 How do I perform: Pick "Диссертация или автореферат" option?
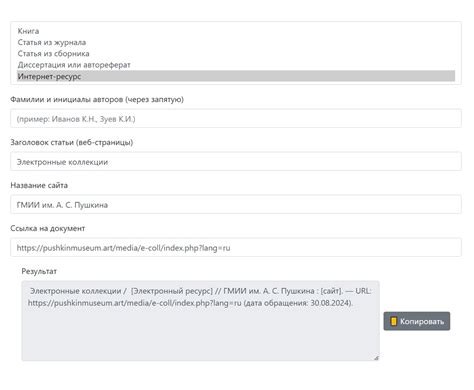pos(236,65)
